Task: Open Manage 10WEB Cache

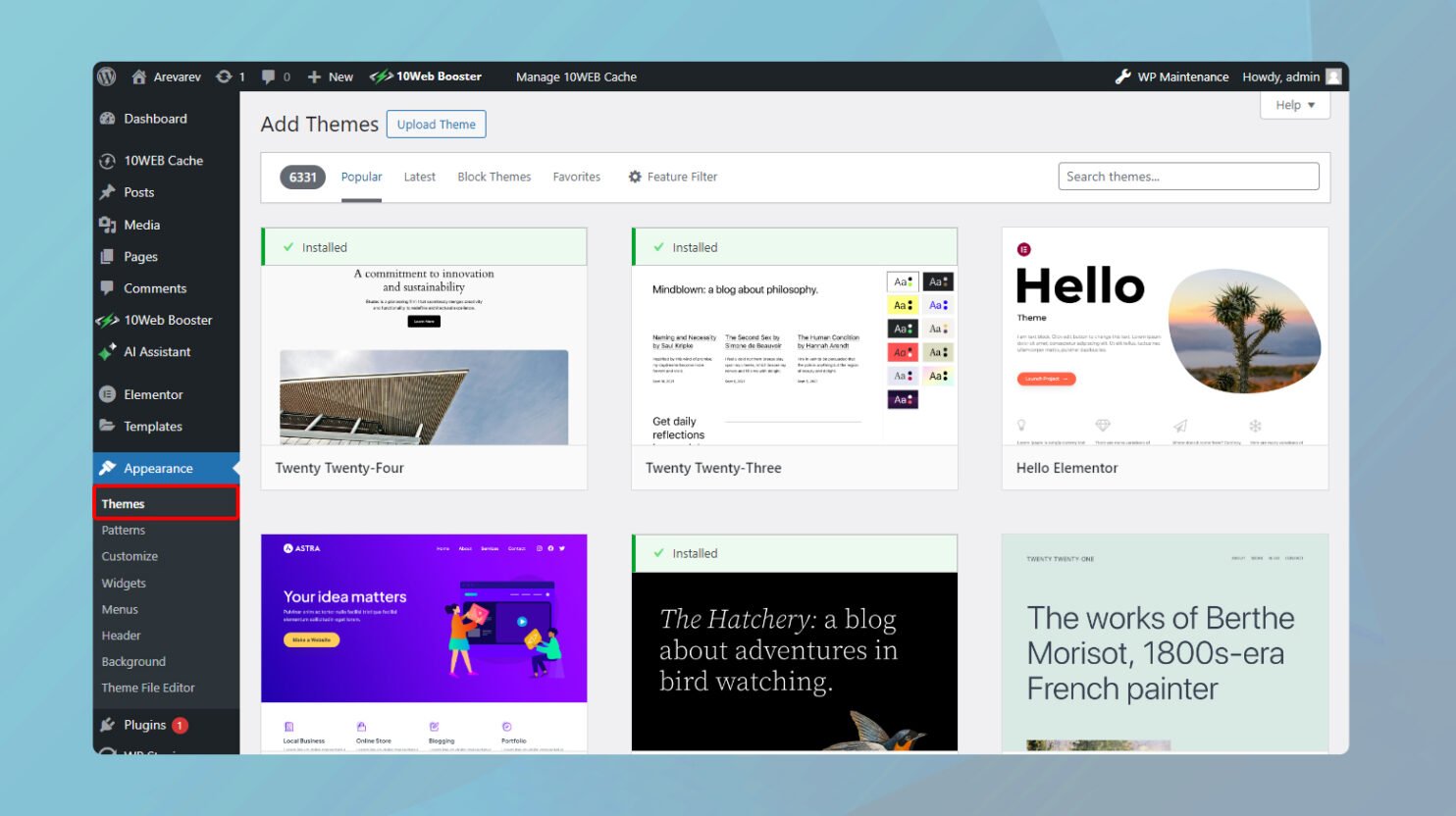Action: (x=576, y=76)
